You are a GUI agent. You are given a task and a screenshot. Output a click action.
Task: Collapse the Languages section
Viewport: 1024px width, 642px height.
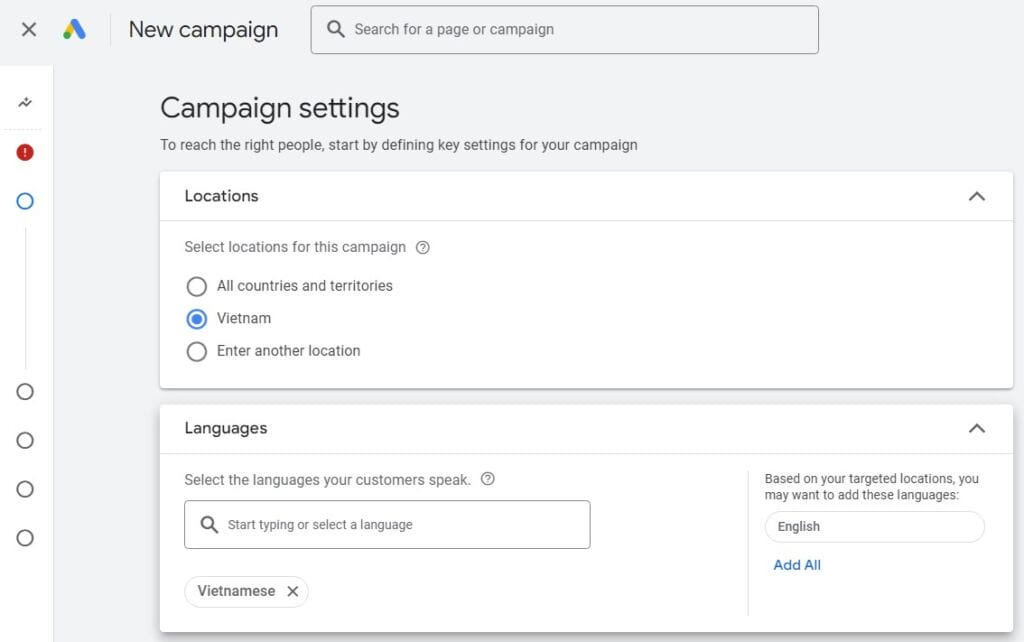(977, 428)
